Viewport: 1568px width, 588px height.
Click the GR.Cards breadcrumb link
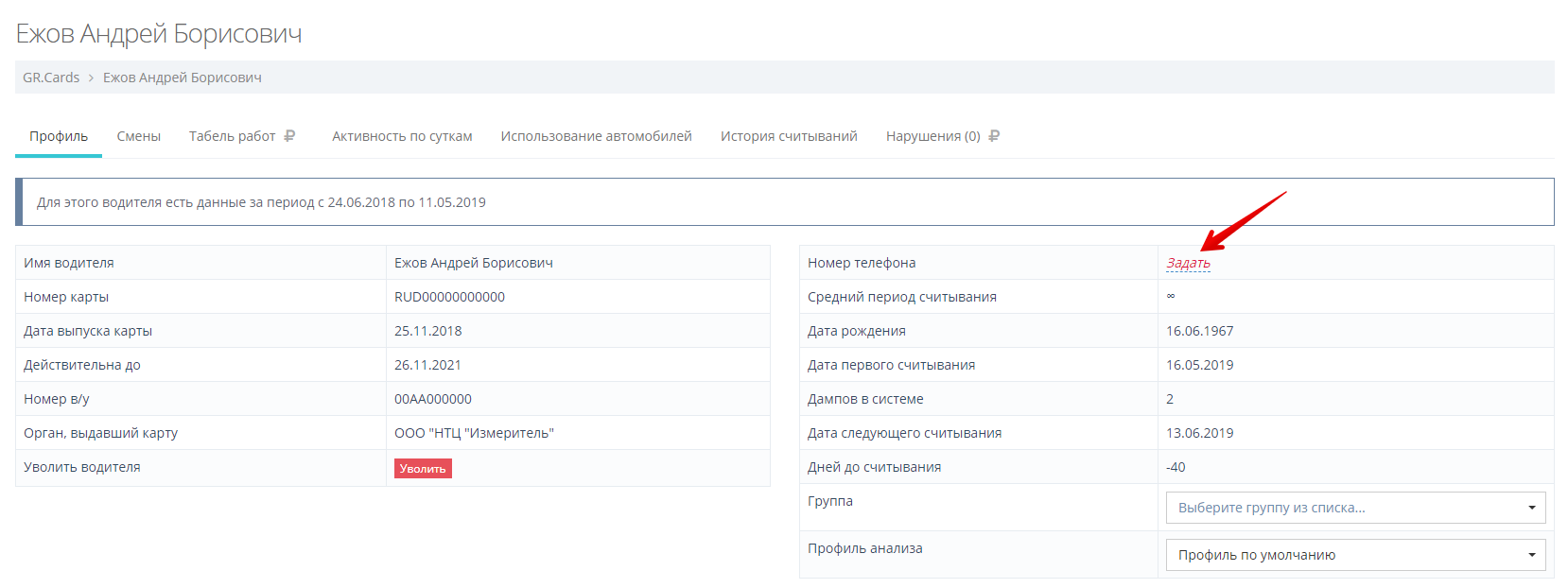51,78
